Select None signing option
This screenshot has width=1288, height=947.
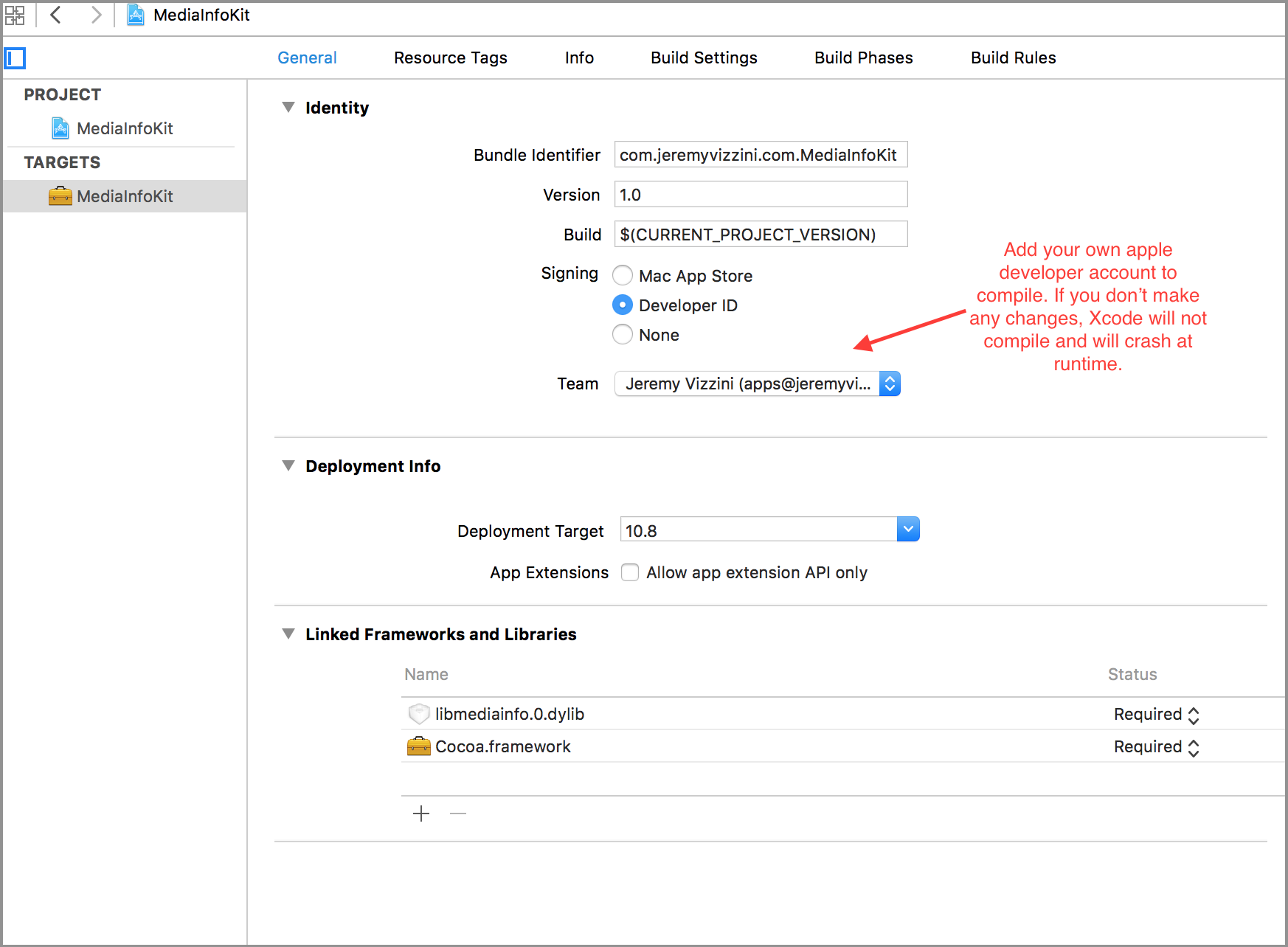(x=623, y=335)
